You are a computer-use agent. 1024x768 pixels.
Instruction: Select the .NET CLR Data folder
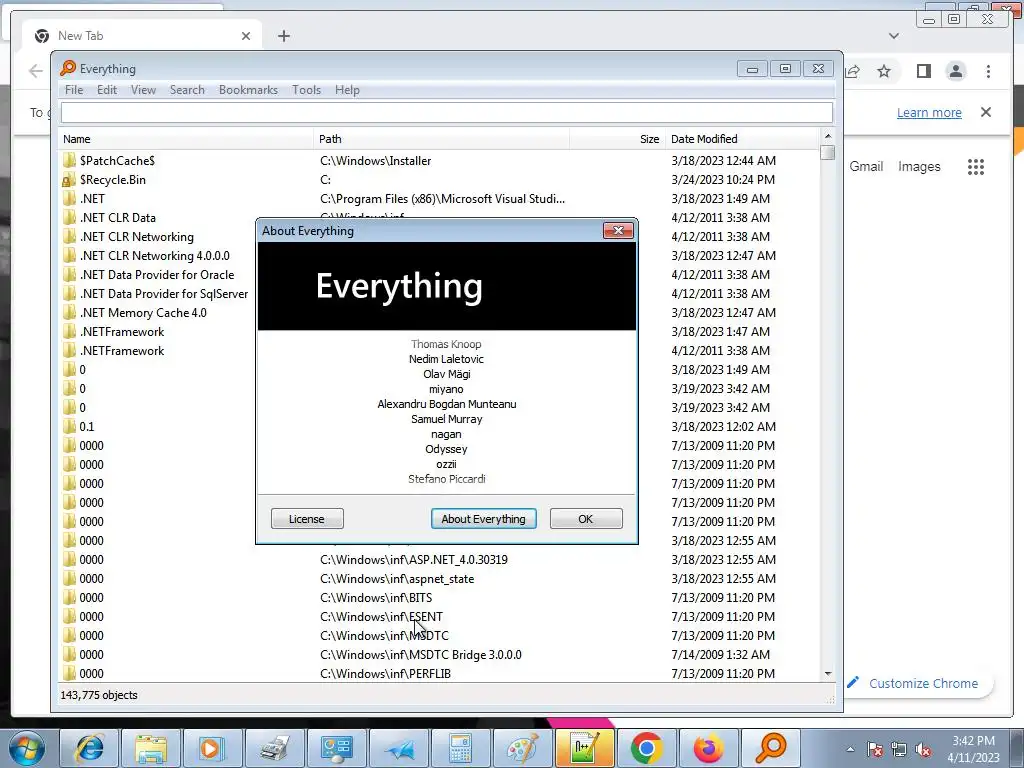point(118,218)
